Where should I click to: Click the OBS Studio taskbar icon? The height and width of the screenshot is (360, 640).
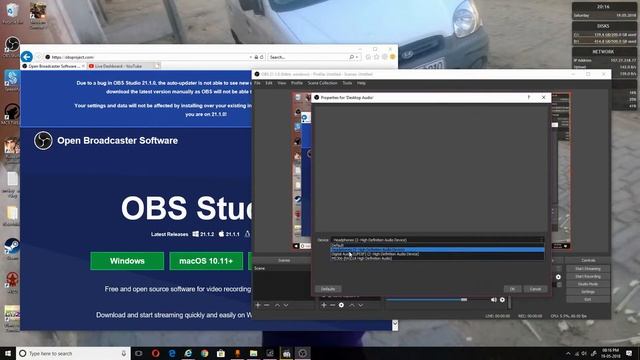click(x=302, y=353)
